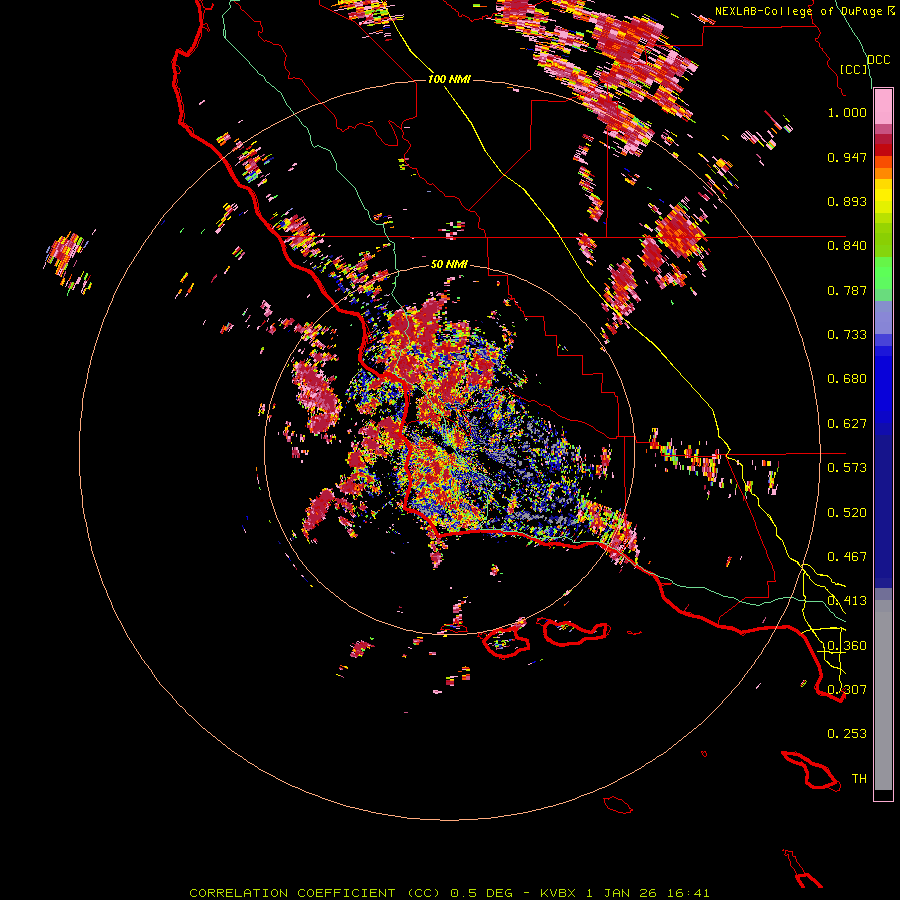Click the DCC label above the scale
This screenshot has height=900, width=900.
tap(878, 60)
